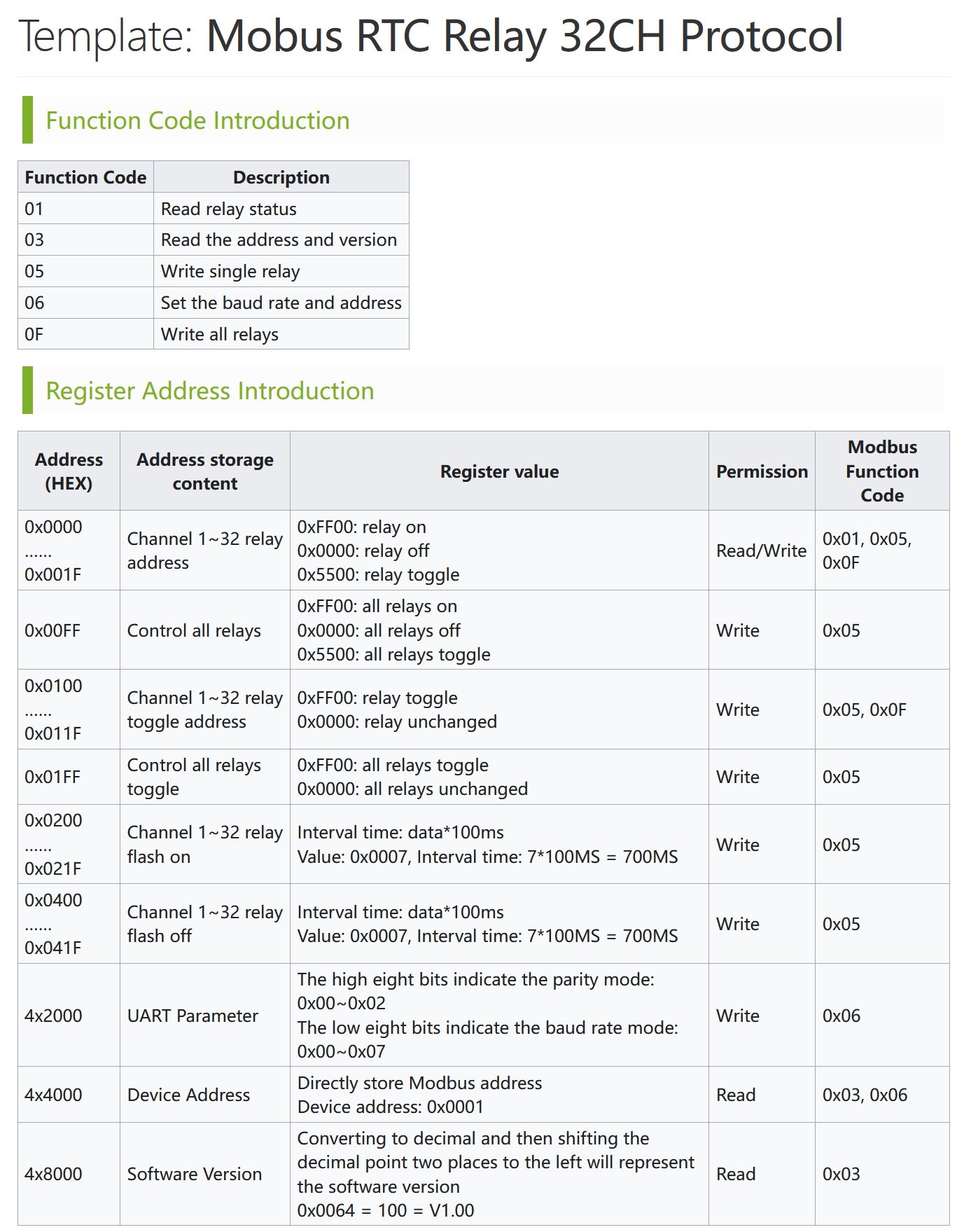The height and width of the screenshot is (1232, 971).
Task: Click the "Read relay status" description cell
Action: pyautogui.click(x=228, y=209)
